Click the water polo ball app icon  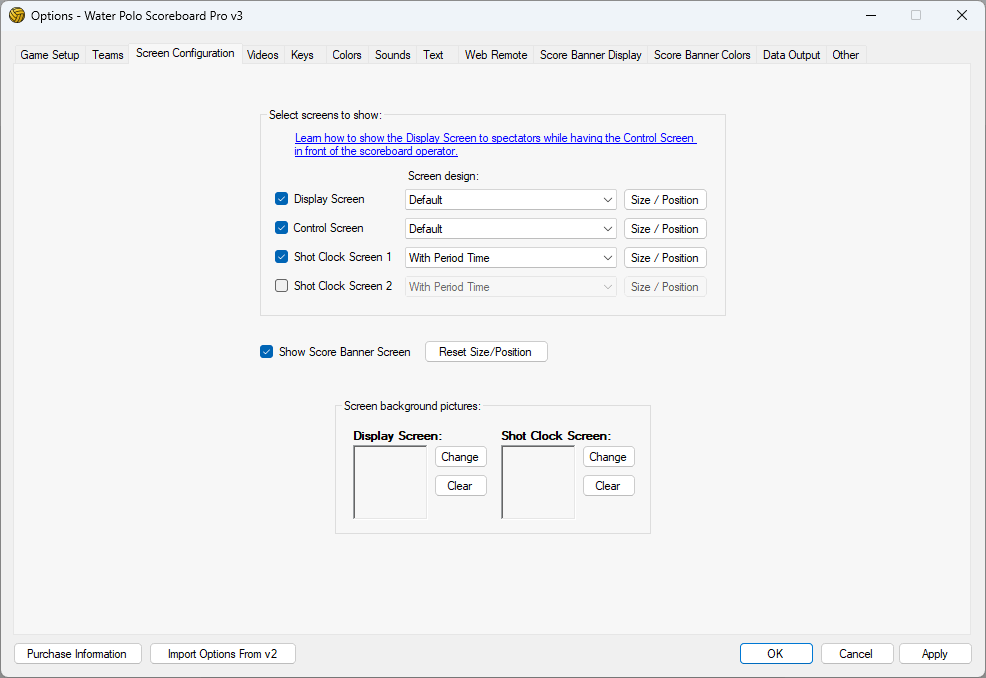coord(17,15)
